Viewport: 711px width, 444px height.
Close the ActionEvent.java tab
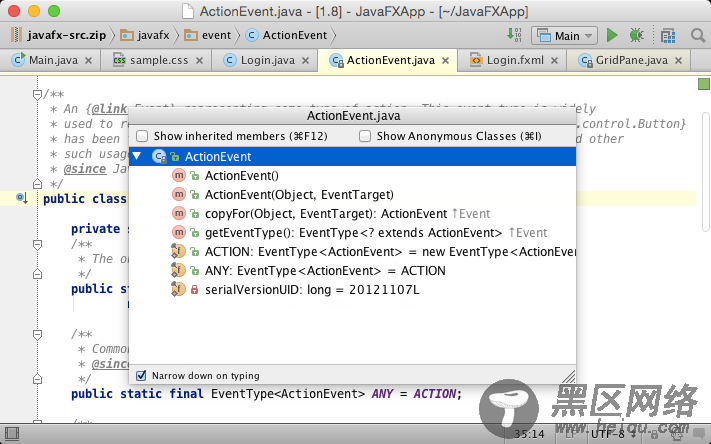click(446, 60)
